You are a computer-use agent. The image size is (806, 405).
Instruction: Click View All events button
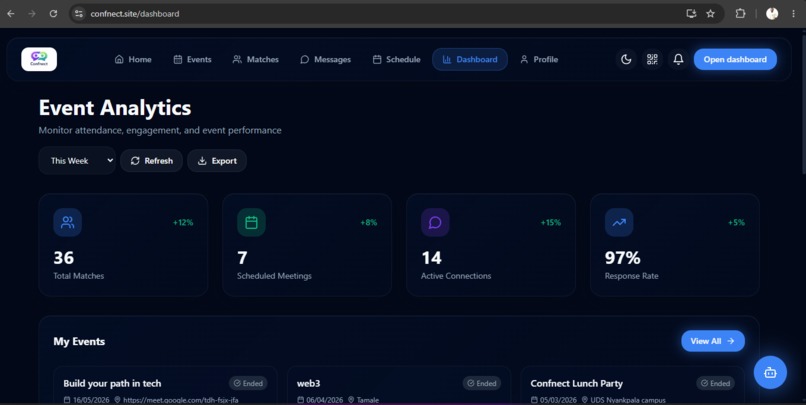(713, 341)
